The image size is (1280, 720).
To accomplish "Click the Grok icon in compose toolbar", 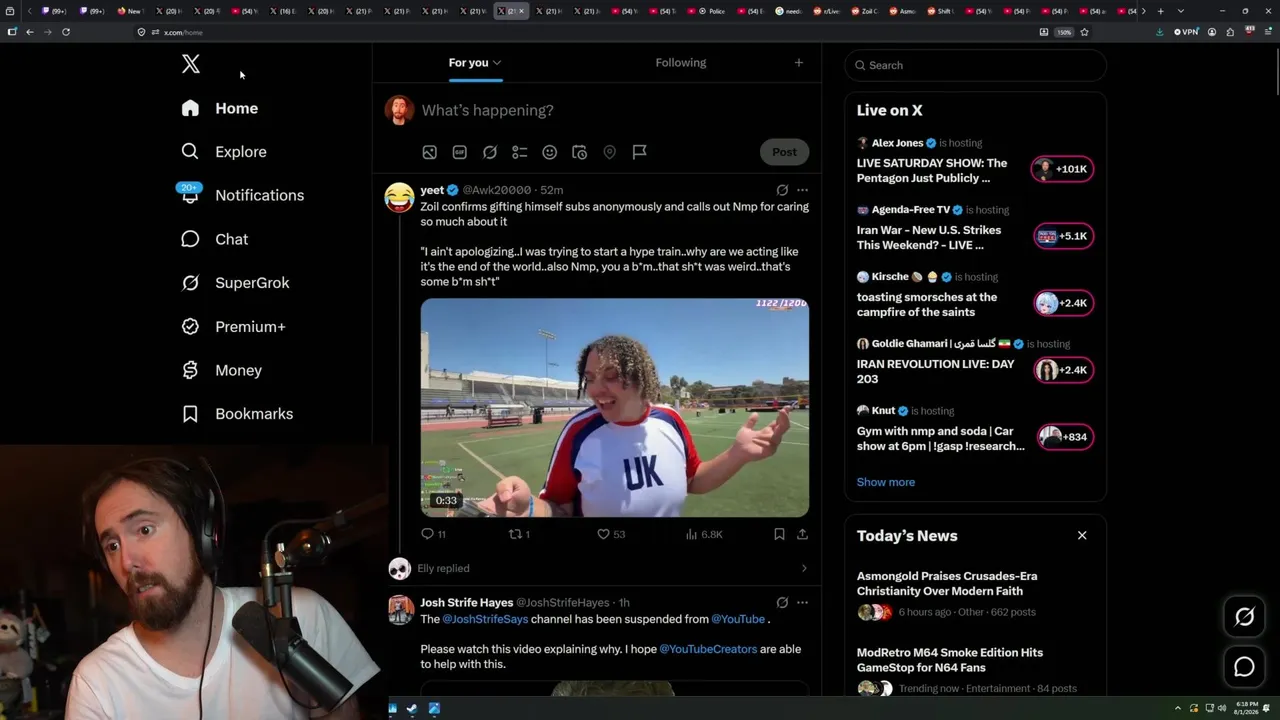I will click(x=490, y=152).
